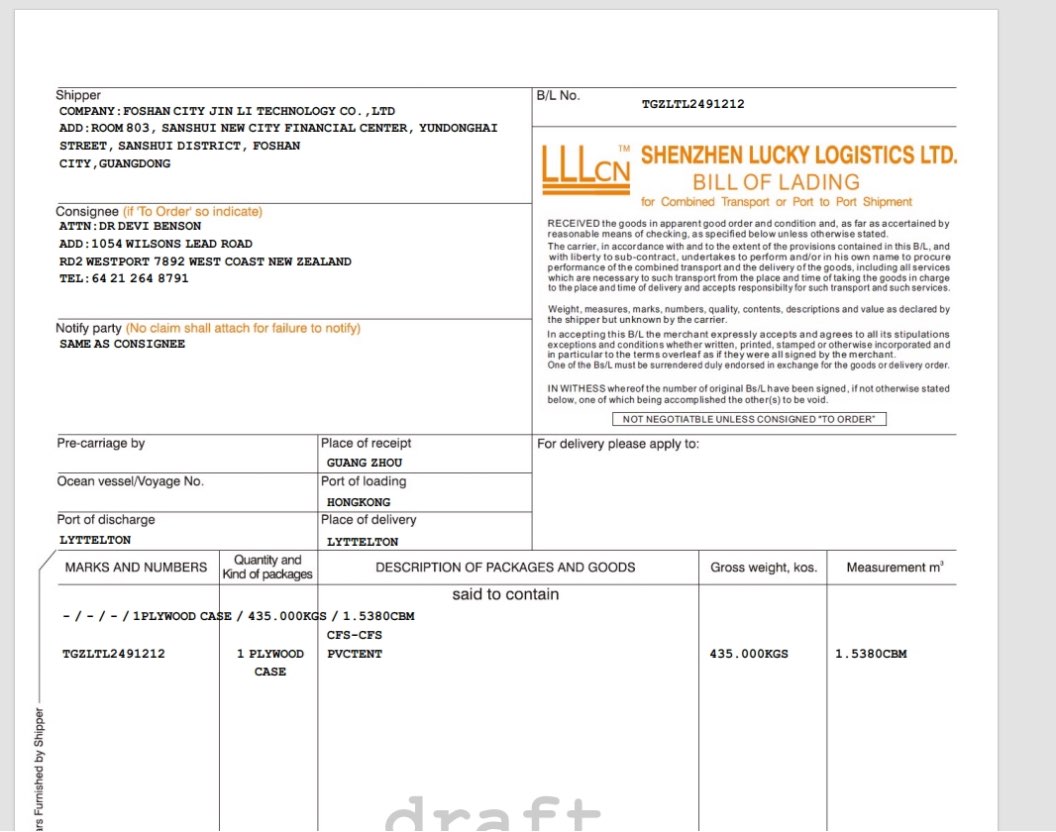The width and height of the screenshot is (1056, 832).
Task: Select the CFS-CFS text
Action: pos(354,635)
